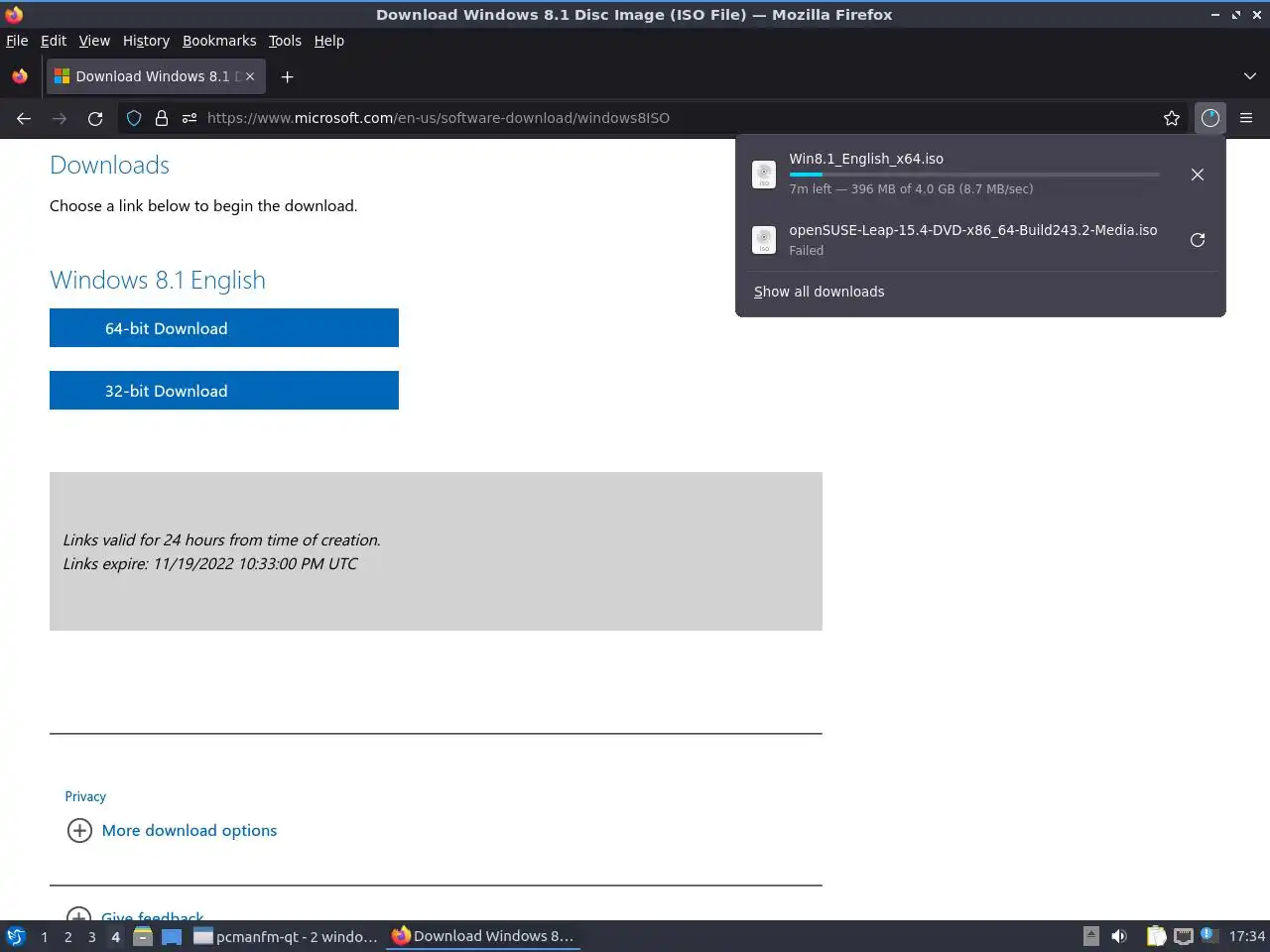Expand More download options

click(x=190, y=830)
